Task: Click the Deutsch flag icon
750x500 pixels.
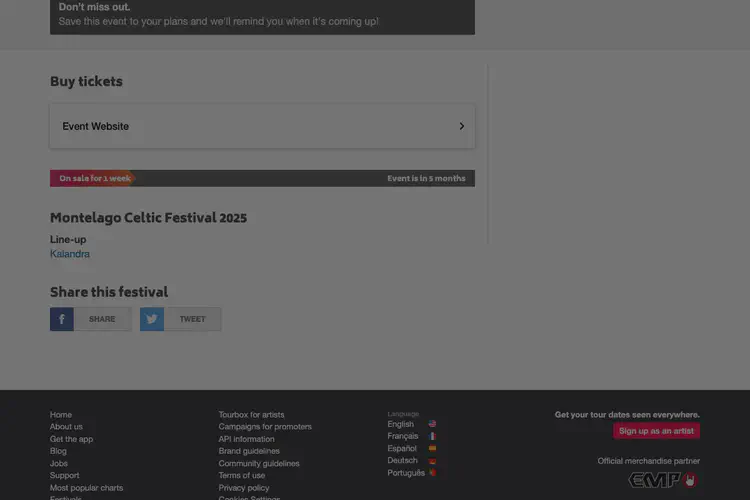Action: [x=432, y=461]
